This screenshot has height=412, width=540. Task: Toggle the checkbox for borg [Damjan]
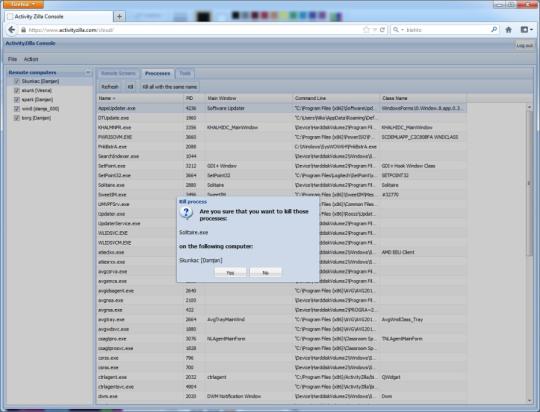pyautogui.click(x=17, y=118)
